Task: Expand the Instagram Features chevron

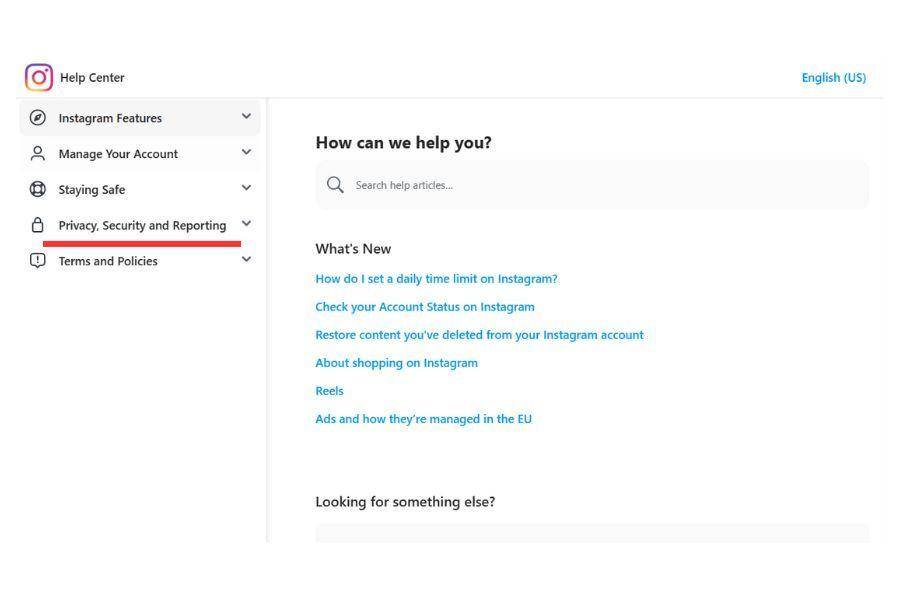Action: click(246, 117)
